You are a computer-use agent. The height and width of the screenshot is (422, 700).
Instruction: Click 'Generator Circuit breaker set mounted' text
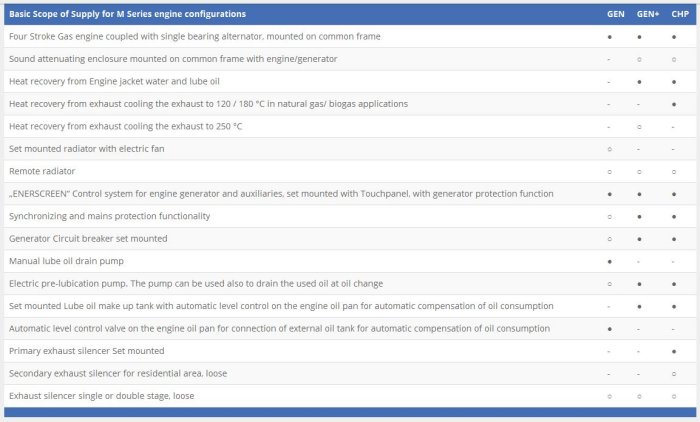coord(88,238)
